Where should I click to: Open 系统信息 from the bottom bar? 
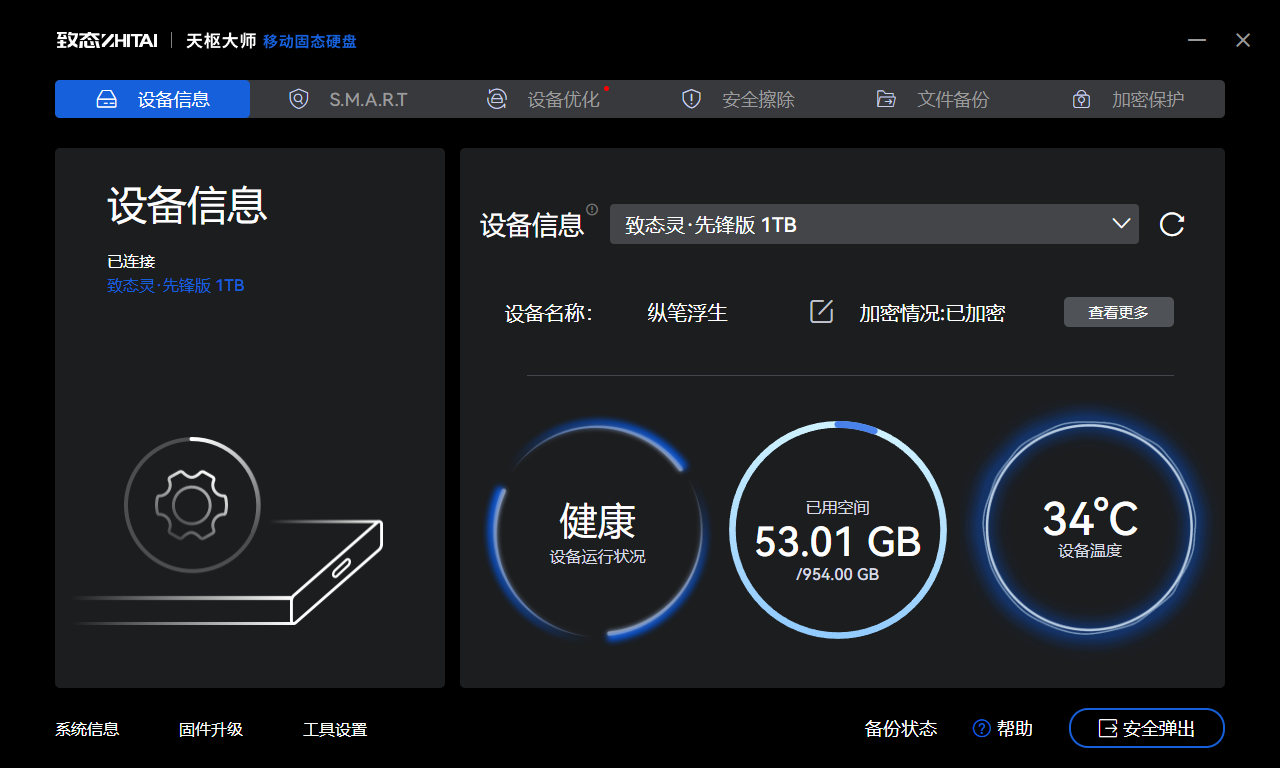(86, 729)
